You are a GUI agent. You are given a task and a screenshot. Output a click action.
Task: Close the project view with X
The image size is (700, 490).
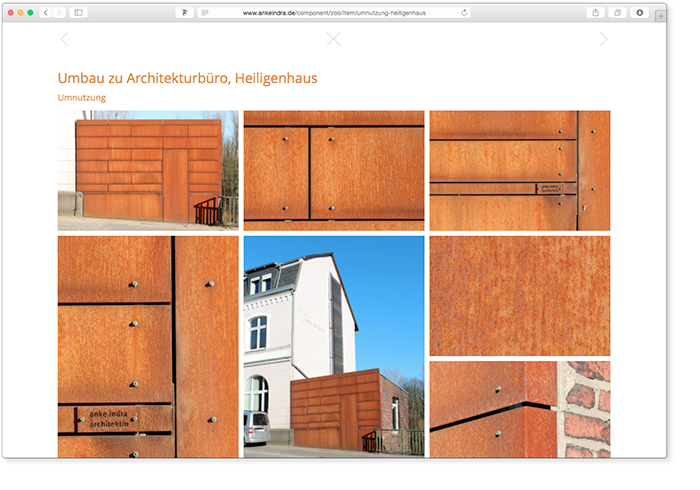333,39
